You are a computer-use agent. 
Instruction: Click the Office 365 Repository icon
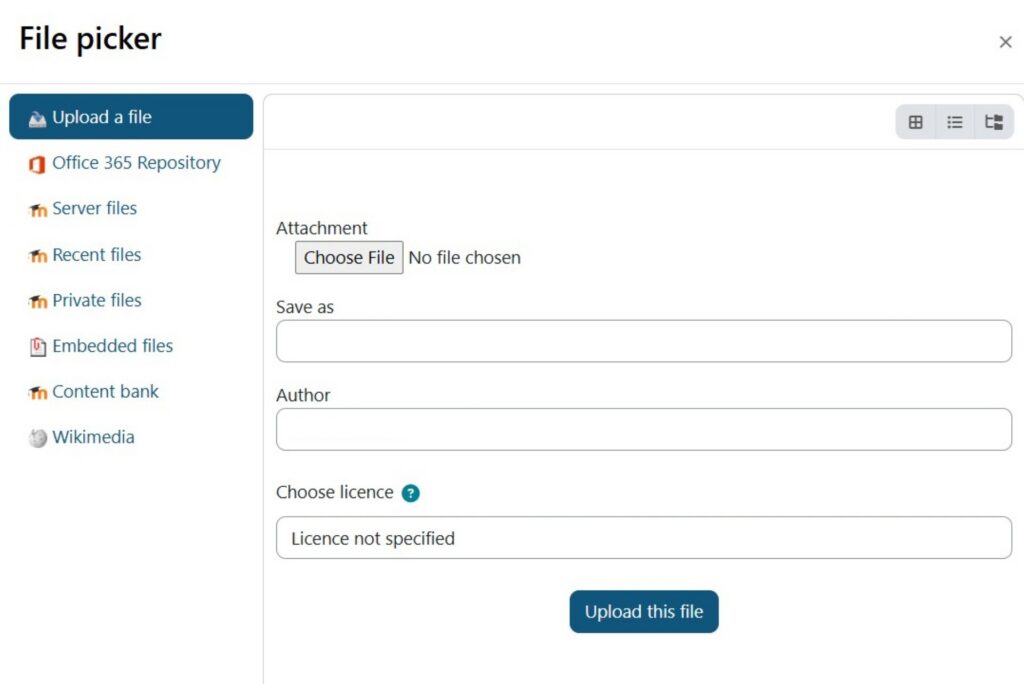[x=38, y=162]
